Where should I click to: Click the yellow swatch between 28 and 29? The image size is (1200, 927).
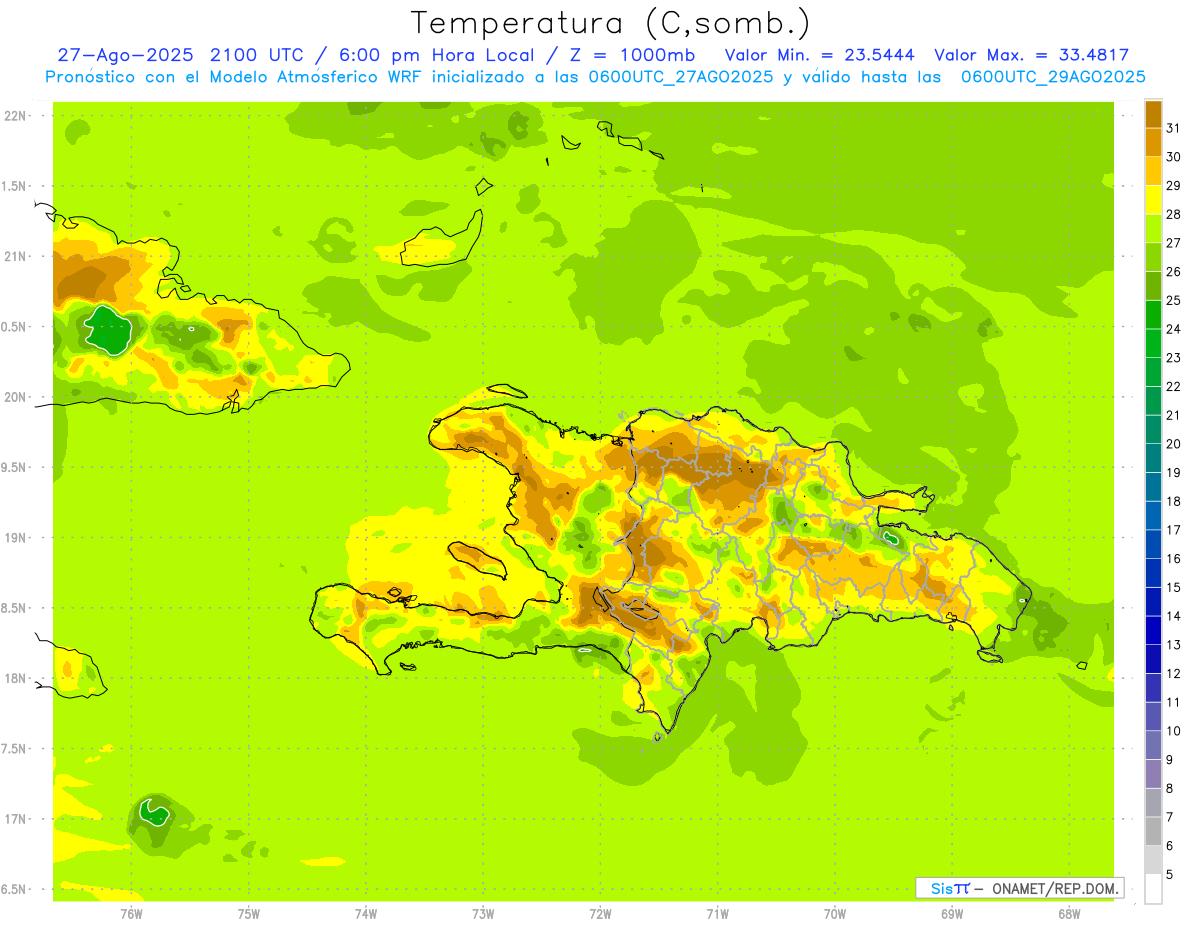[1153, 200]
